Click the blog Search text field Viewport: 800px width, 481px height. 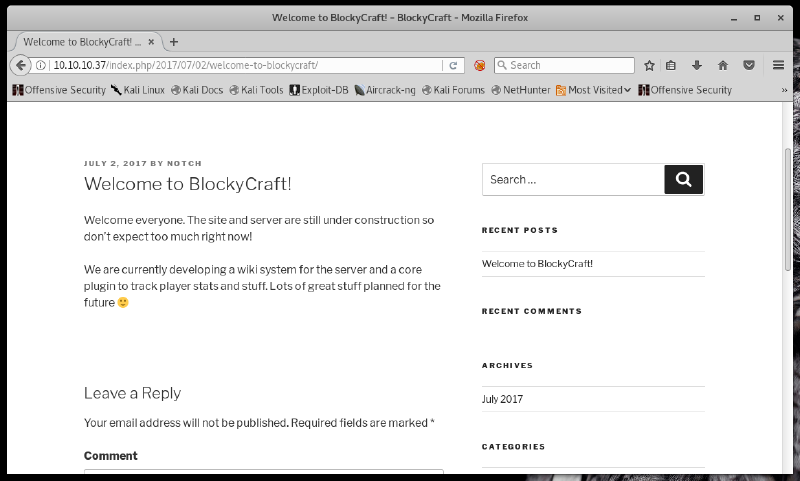(573, 180)
